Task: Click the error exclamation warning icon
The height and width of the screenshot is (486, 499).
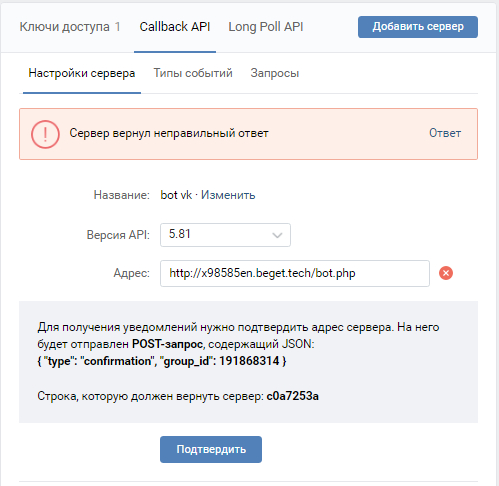Action: pyautogui.click(x=45, y=134)
